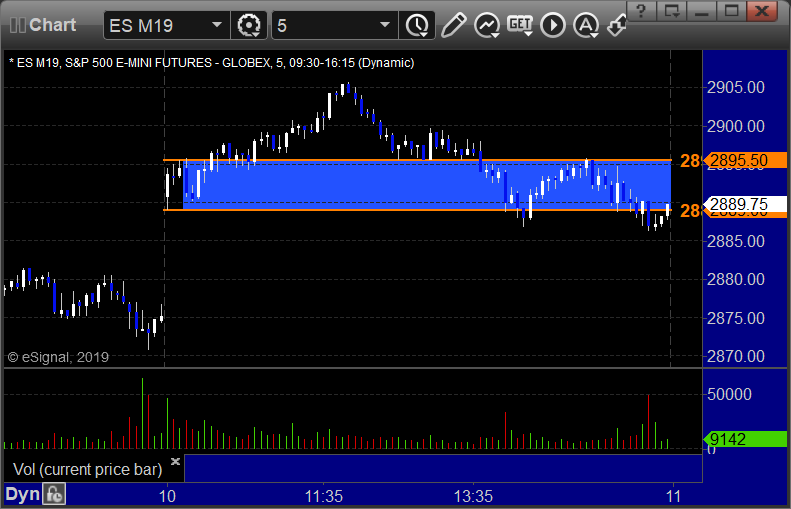Toggle the scale lock icon beside Dyn
The width and height of the screenshot is (791, 509).
click(x=54, y=494)
